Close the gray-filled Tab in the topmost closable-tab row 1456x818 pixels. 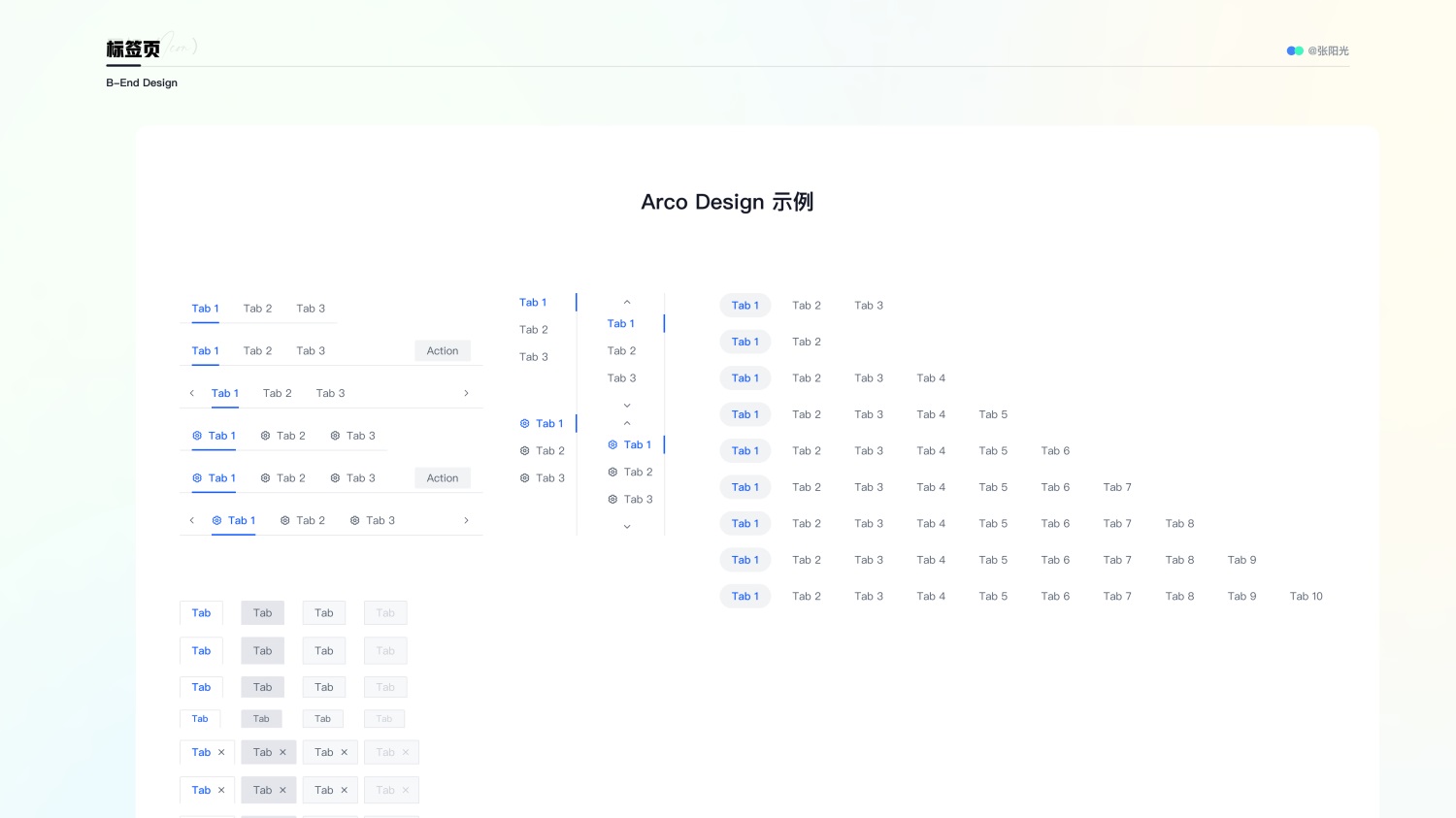282,753
